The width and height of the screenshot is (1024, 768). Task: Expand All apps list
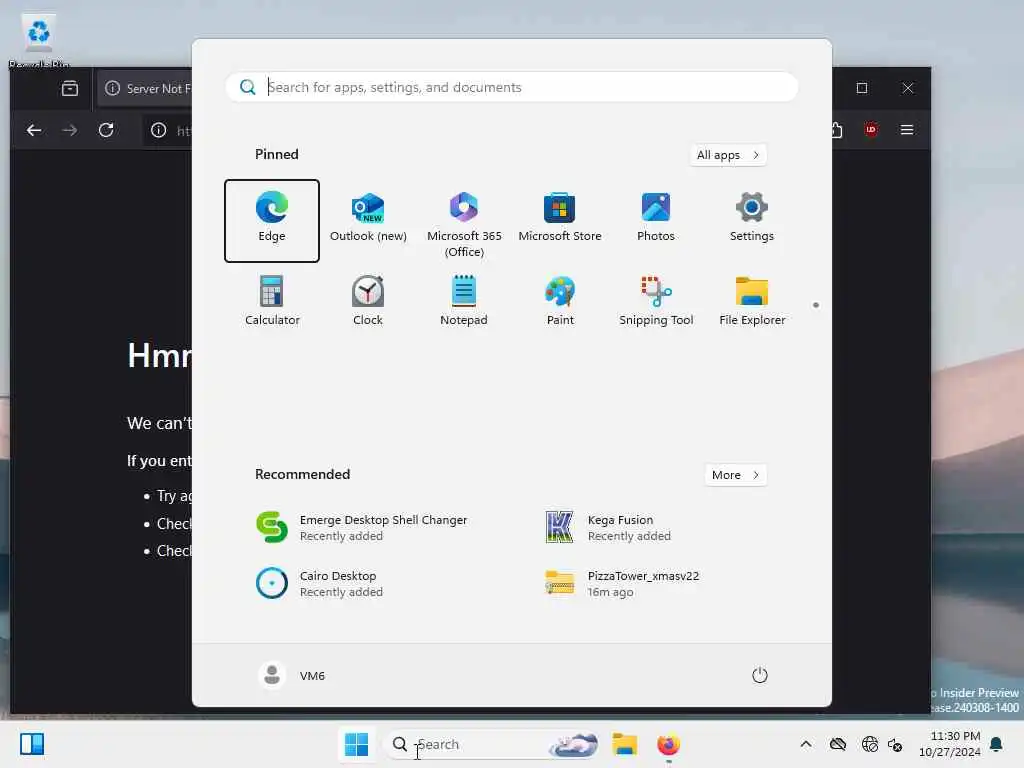(728, 155)
